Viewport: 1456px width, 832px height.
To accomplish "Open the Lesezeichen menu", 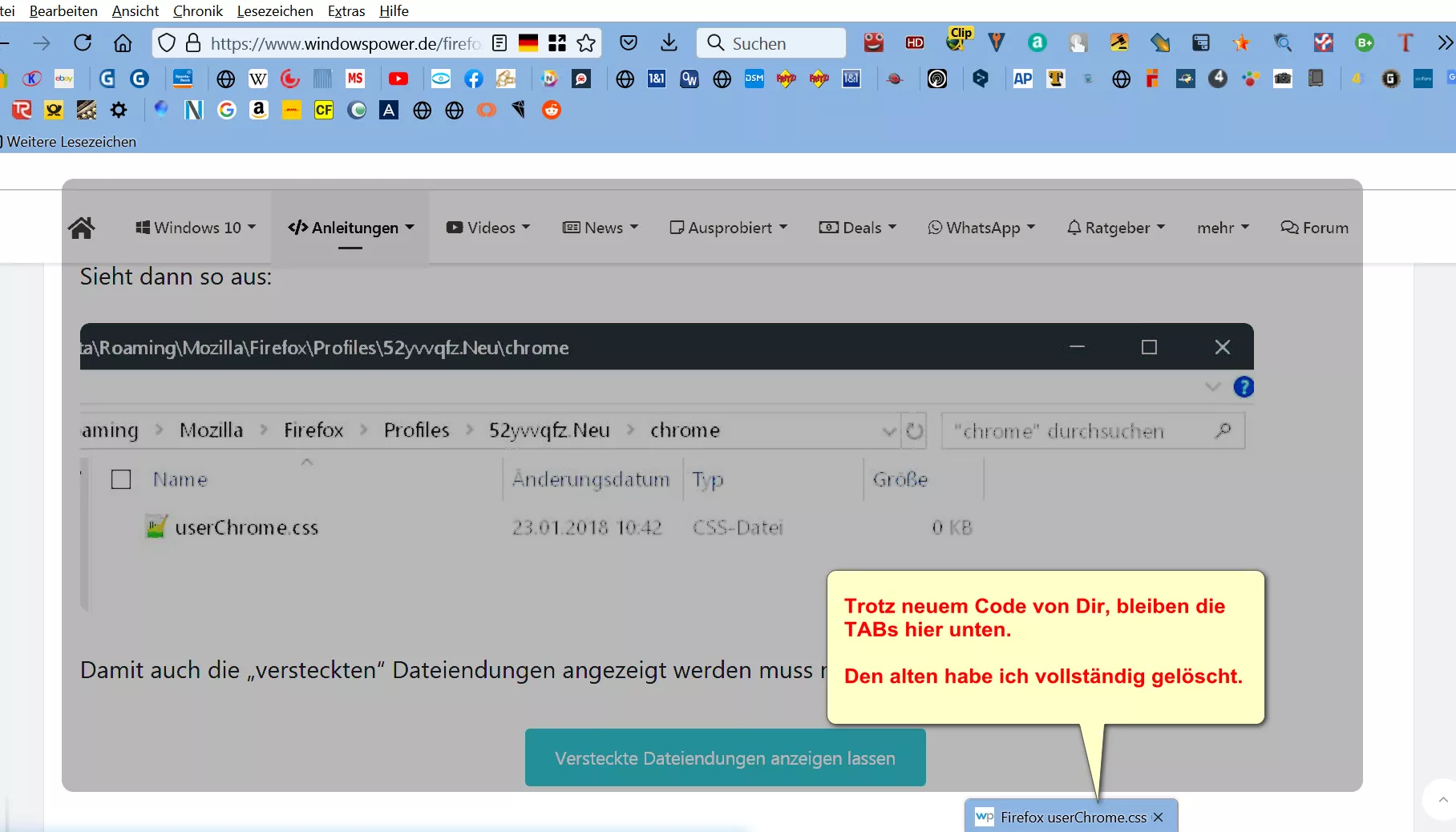I will pyautogui.click(x=275, y=11).
